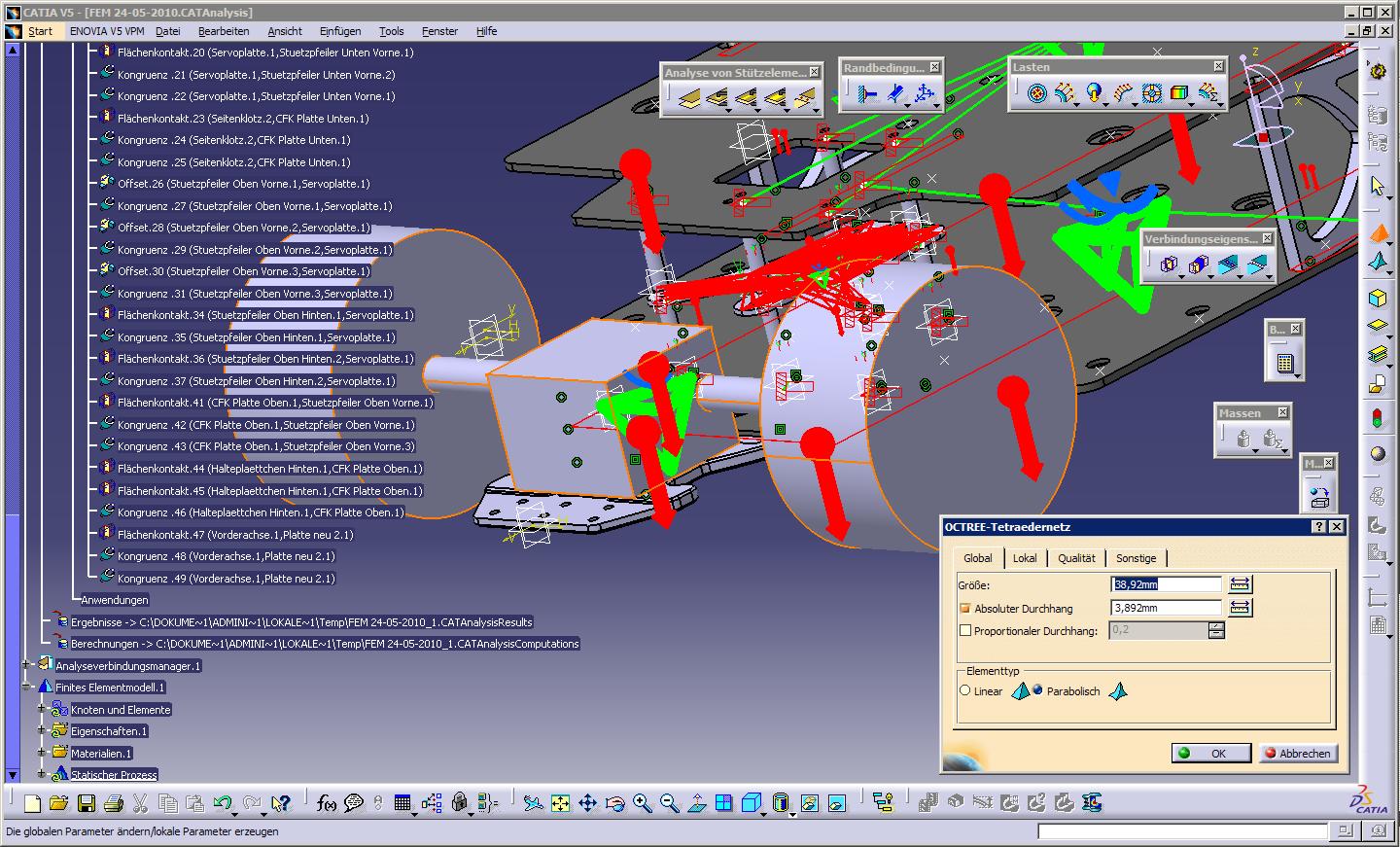This screenshot has width=1400, height=847.
Task: Open the Tools menu
Action: pyautogui.click(x=392, y=31)
